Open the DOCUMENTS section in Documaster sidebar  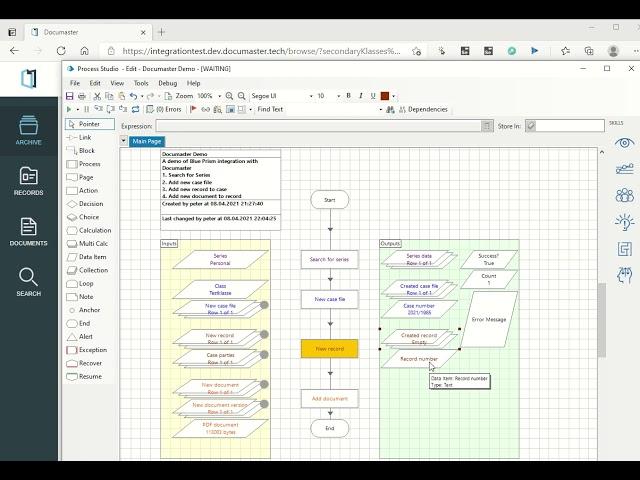[x=29, y=232]
